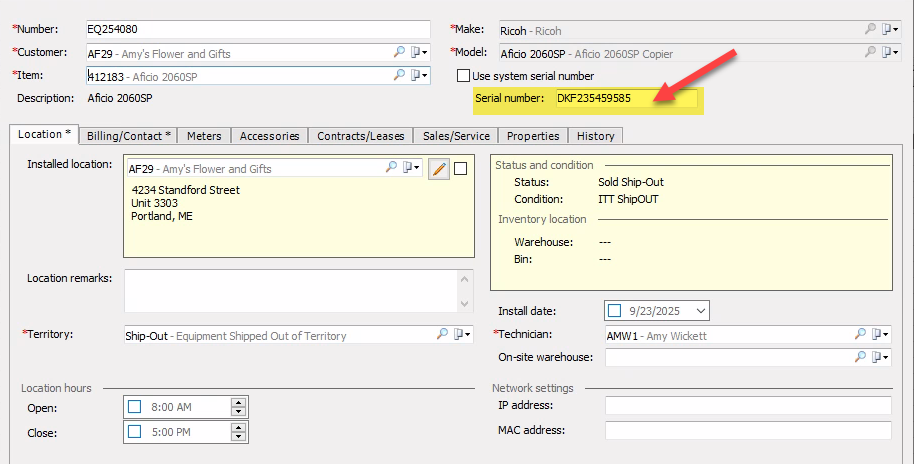914x464 pixels.
Task: Select the History tab
Action: coord(595,136)
